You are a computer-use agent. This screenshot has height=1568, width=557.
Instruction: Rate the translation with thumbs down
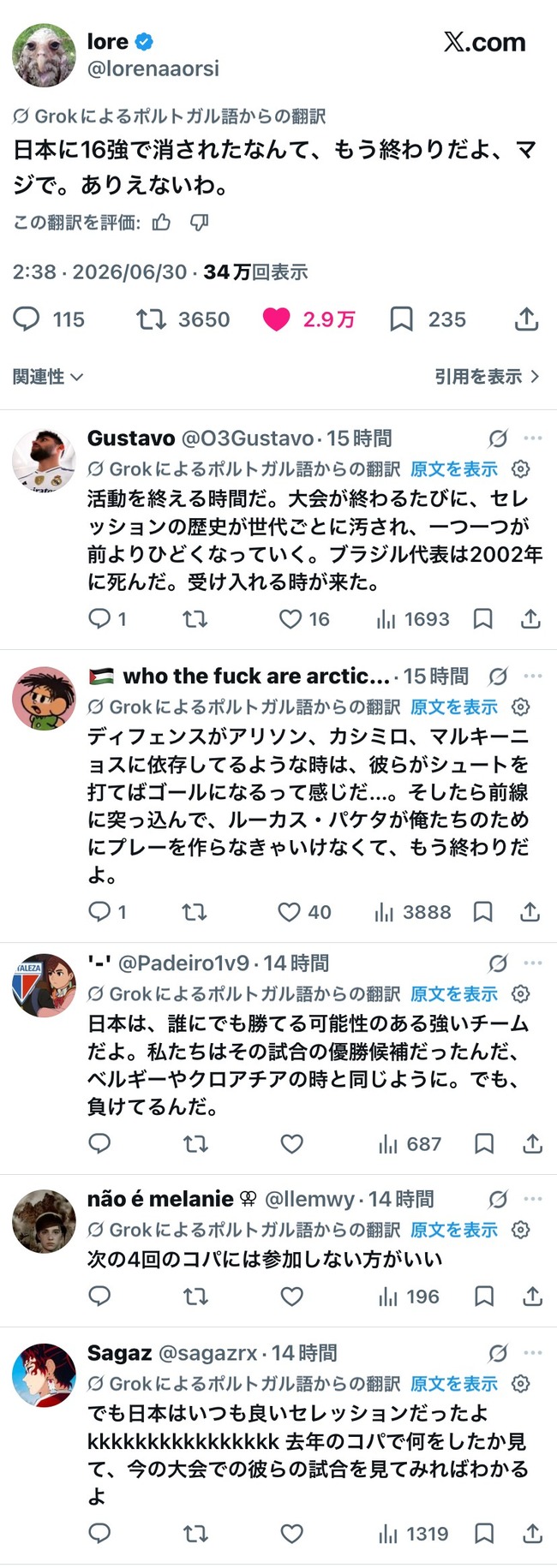pos(199,223)
